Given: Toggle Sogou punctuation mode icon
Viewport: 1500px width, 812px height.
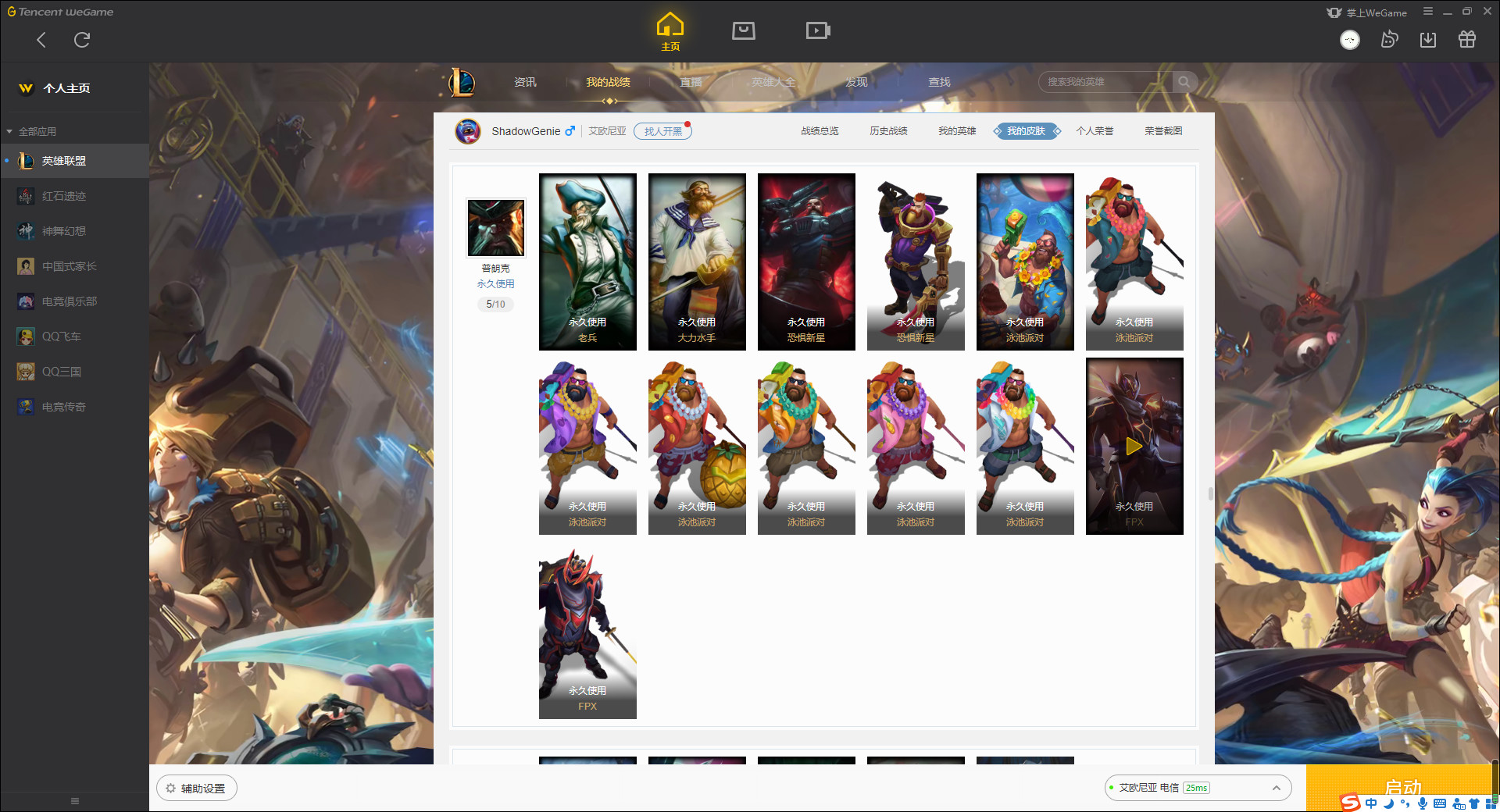Looking at the screenshot, I should [1405, 803].
